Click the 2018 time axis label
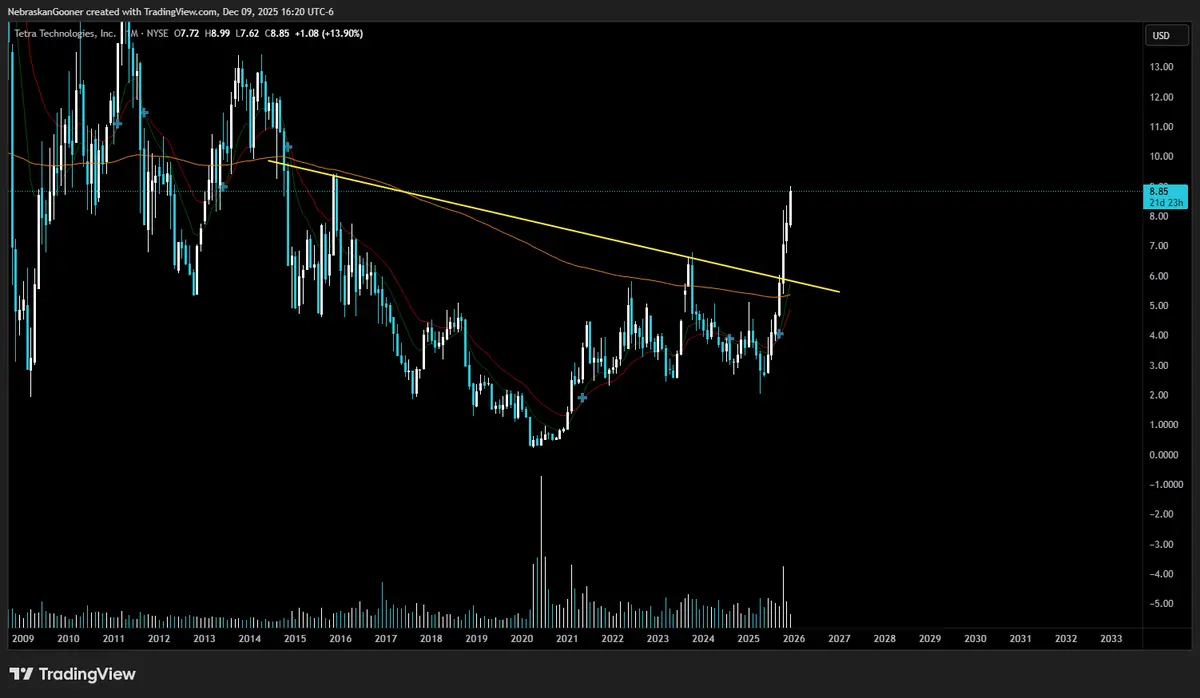1200x698 pixels. (431, 638)
